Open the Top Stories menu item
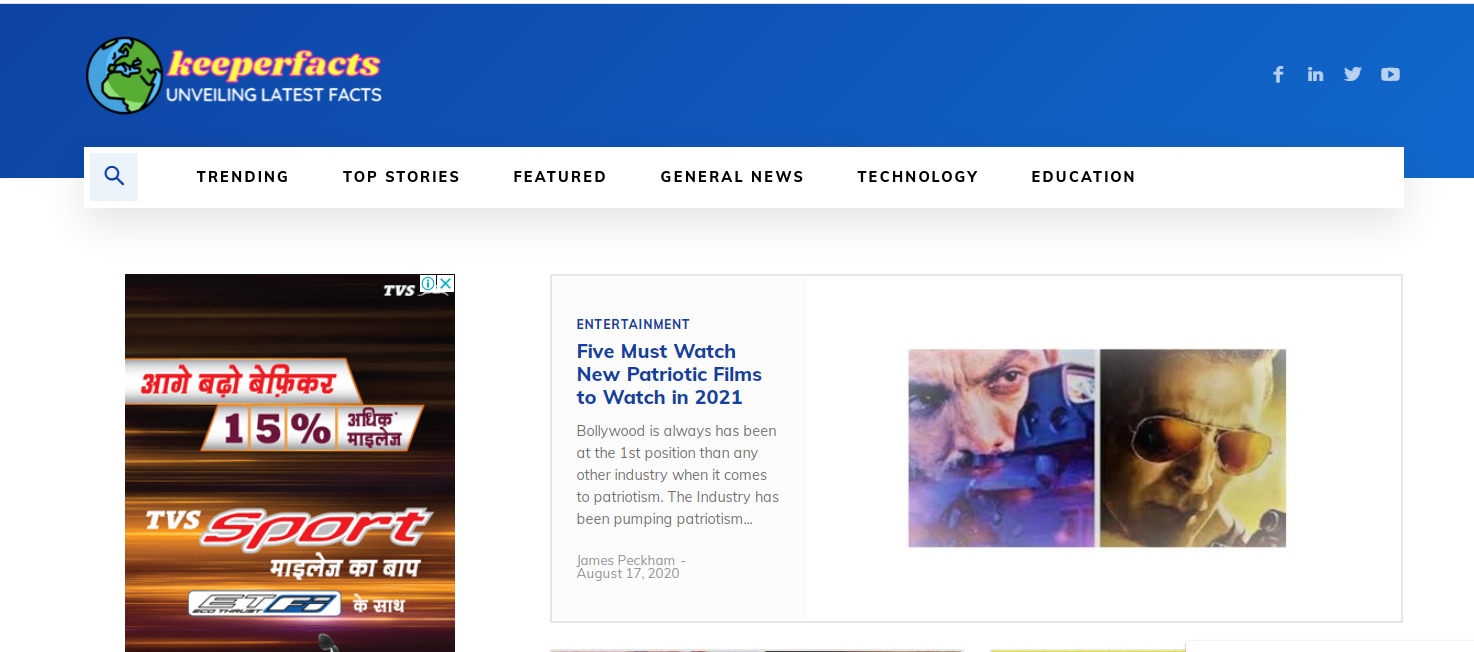Image resolution: width=1474 pixels, height=652 pixels. (x=401, y=177)
